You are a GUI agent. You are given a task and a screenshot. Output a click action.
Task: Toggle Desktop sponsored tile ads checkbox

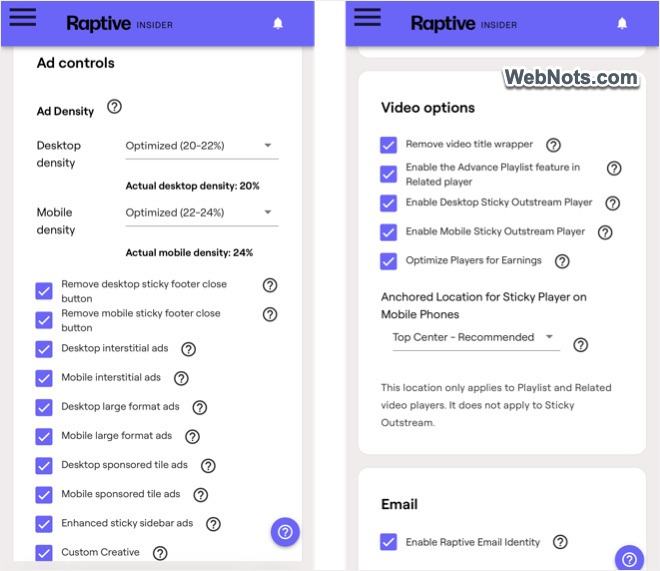(44, 465)
